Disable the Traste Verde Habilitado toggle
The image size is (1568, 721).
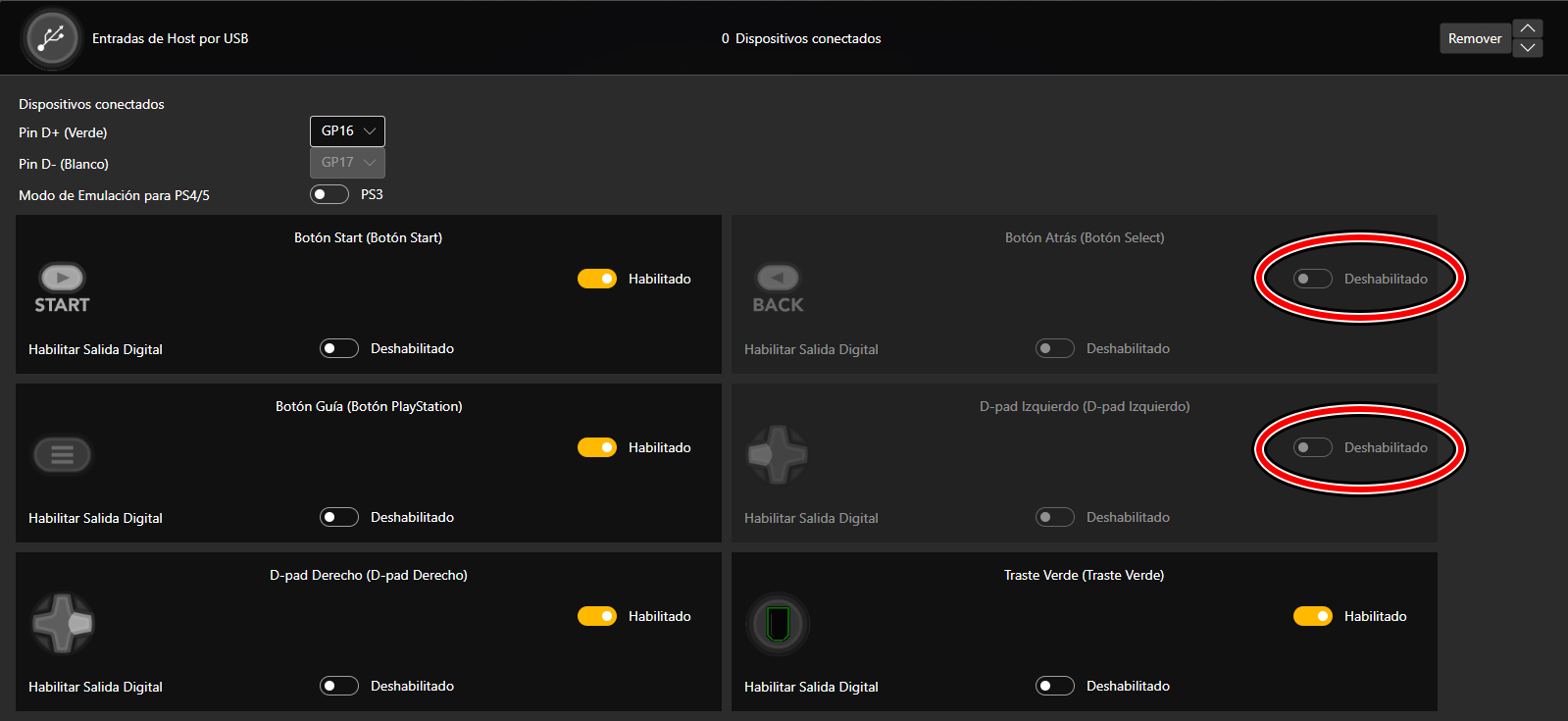pyautogui.click(x=1313, y=616)
